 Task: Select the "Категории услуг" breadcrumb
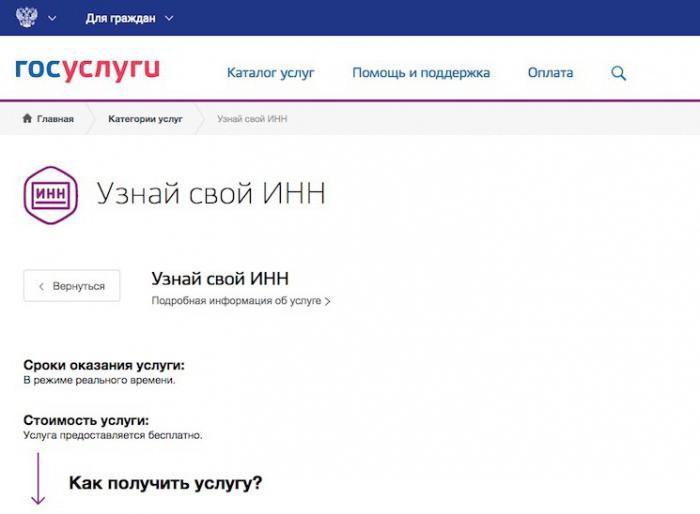coord(145,119)
